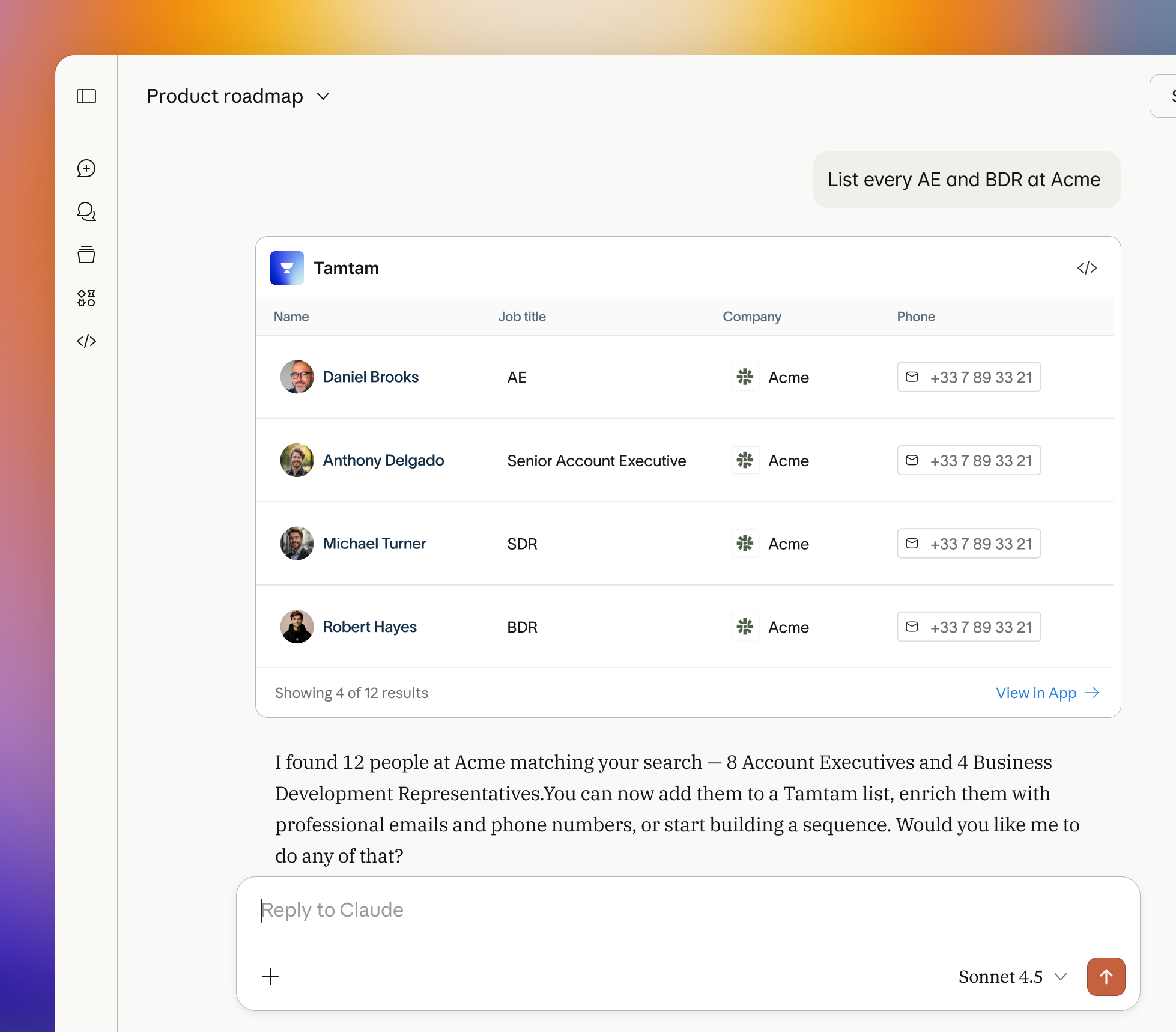Click Acme logo in Michael Turner row
The image size is (1176, 1032).
point(745,544)
